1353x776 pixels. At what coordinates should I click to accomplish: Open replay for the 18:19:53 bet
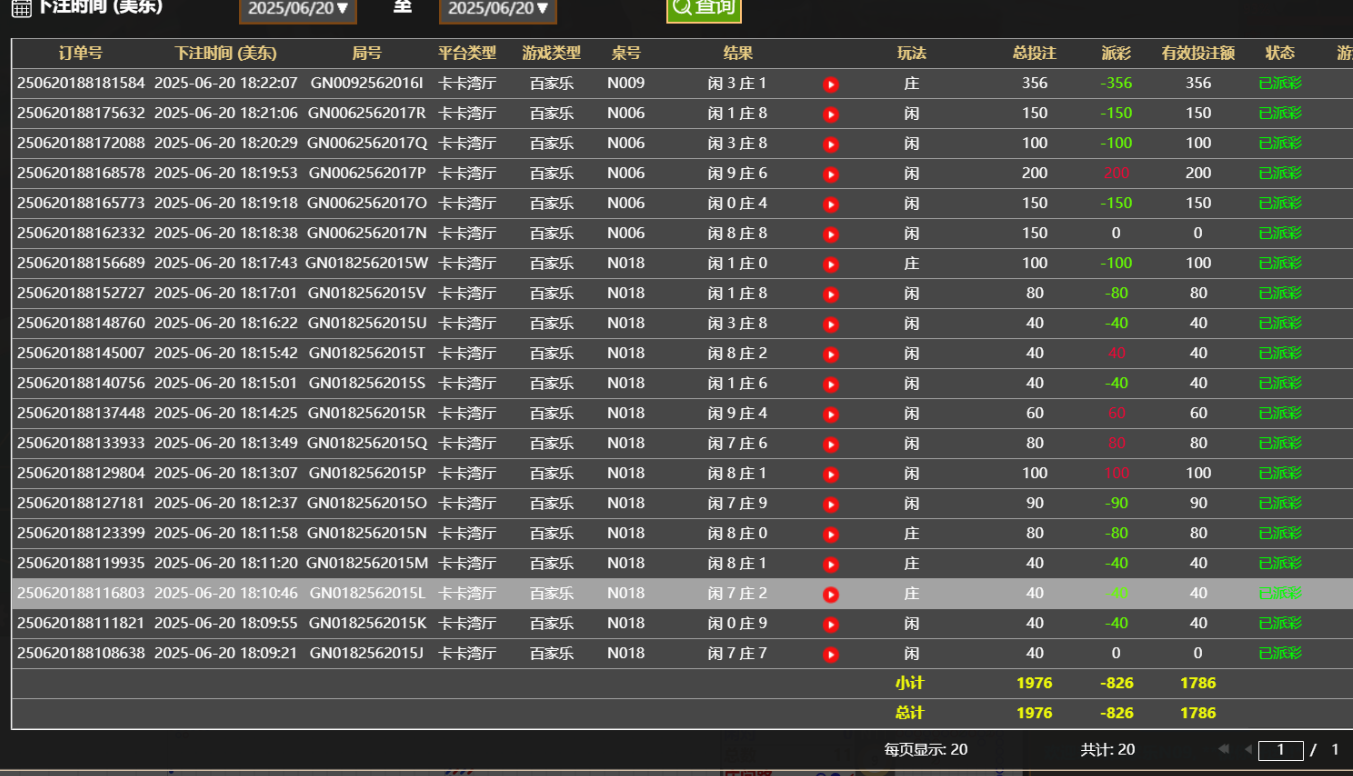pyautogui.click(x=830, y=174)
